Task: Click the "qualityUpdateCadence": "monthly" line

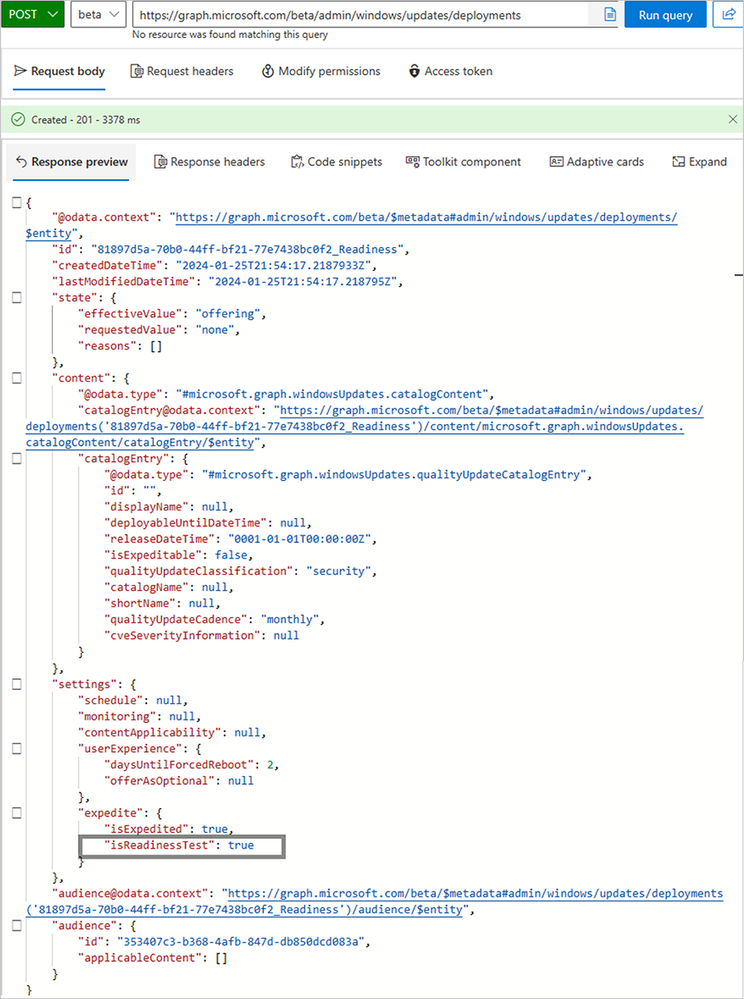Action: point(215,619)
